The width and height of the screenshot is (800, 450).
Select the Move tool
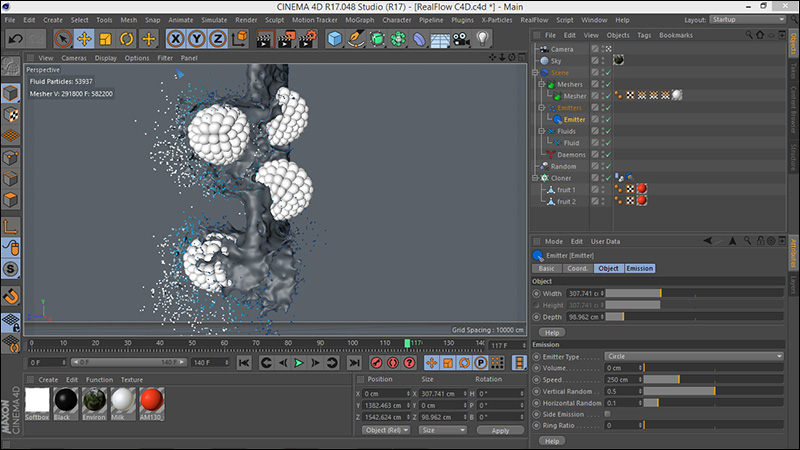click(x=84, y=39)
